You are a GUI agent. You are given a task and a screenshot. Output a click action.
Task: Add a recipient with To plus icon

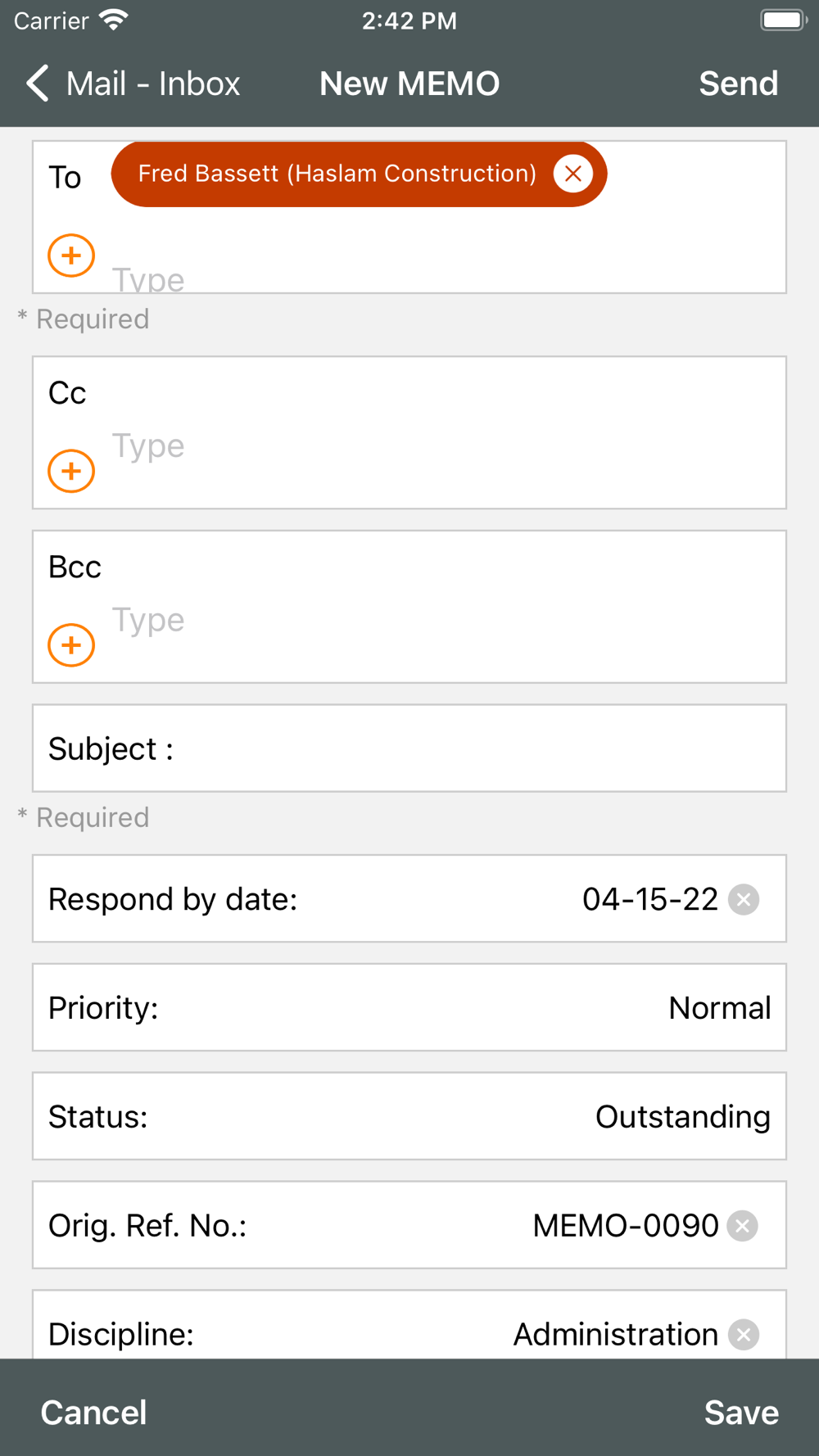pyautogui.click(x=71, y=255)
